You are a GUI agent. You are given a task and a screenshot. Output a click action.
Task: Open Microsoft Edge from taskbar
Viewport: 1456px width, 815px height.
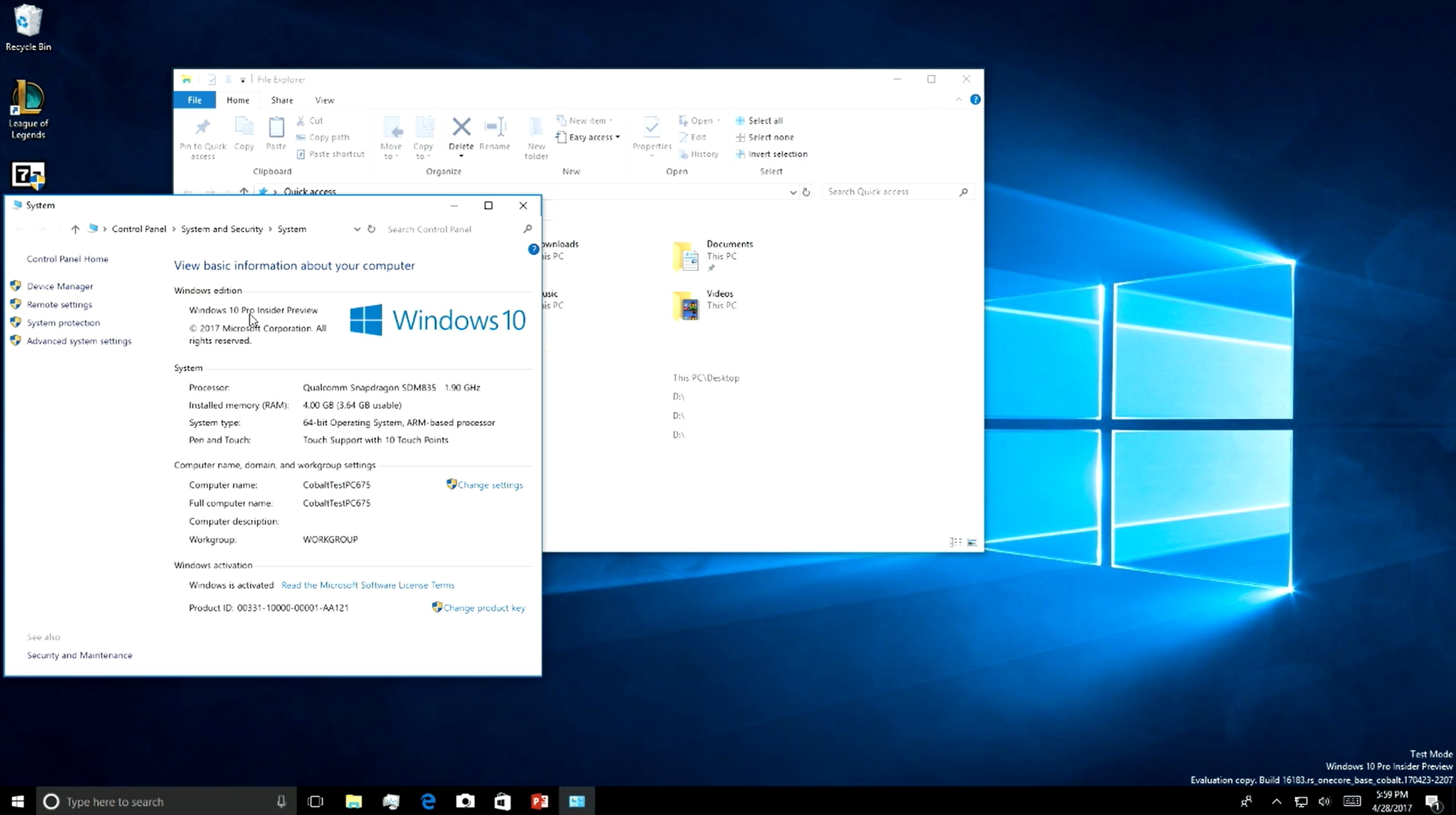pos(428,801)
